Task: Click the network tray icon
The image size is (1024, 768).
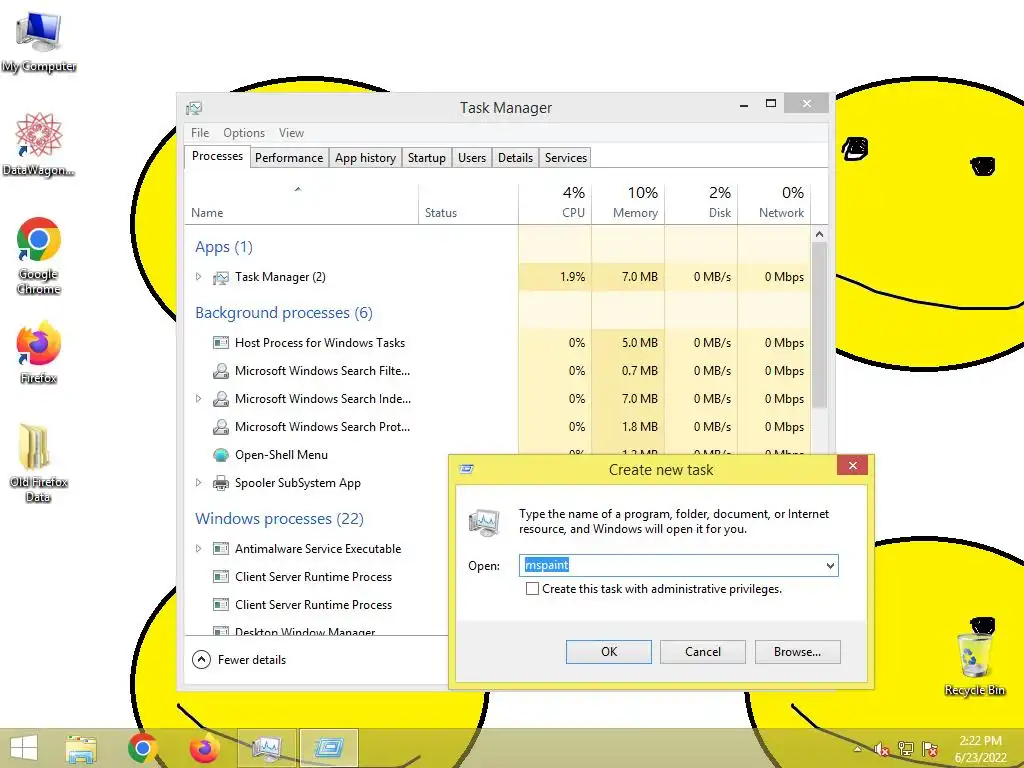Action: 905,748
